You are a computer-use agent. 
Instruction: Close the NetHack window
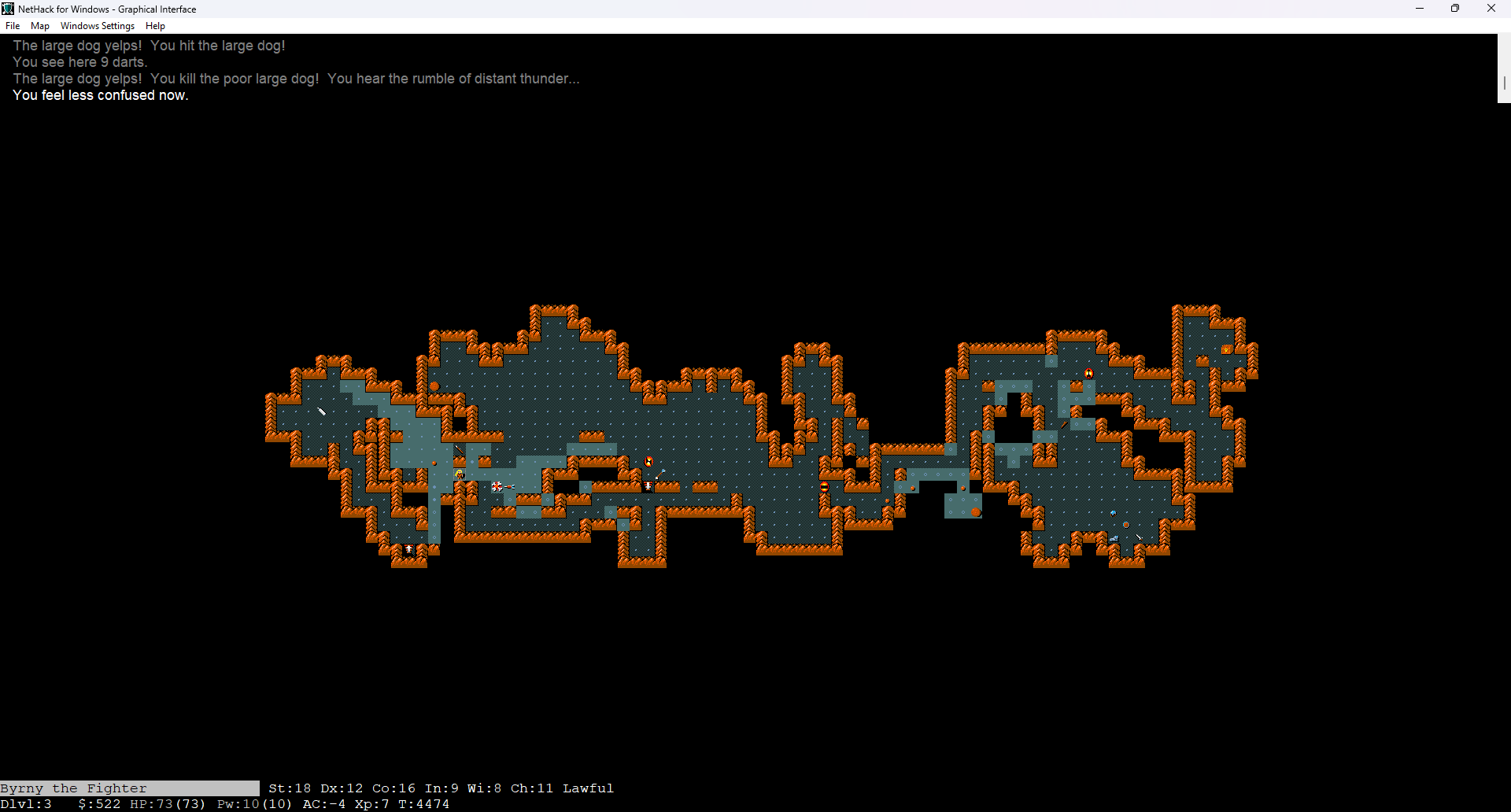click(1491, 9)
